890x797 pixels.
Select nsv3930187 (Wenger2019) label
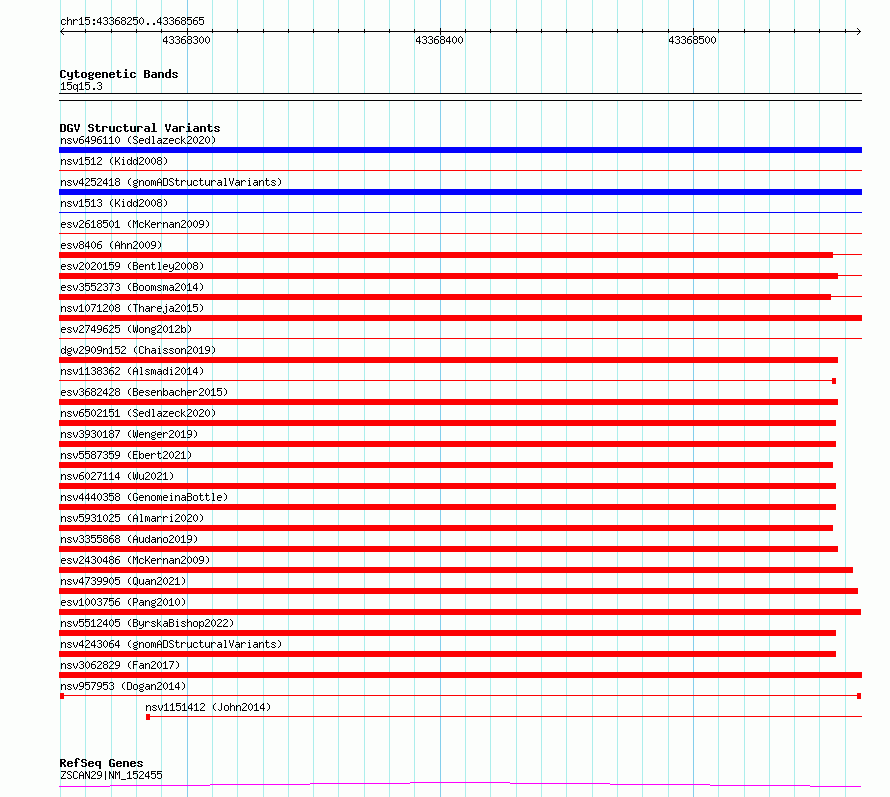[x=129, y=434]
